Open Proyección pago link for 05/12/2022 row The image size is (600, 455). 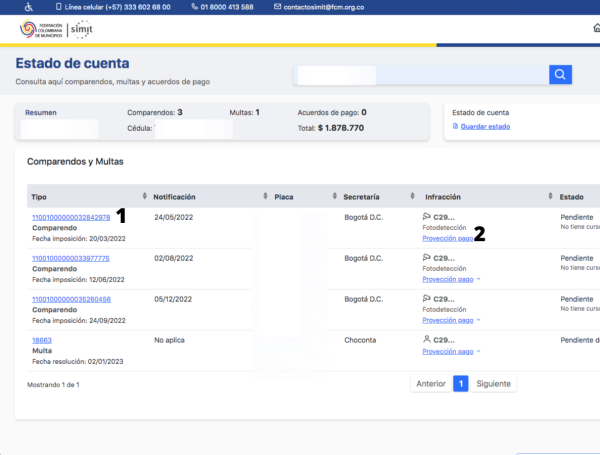pyautogui.click(x=448, y=320)
